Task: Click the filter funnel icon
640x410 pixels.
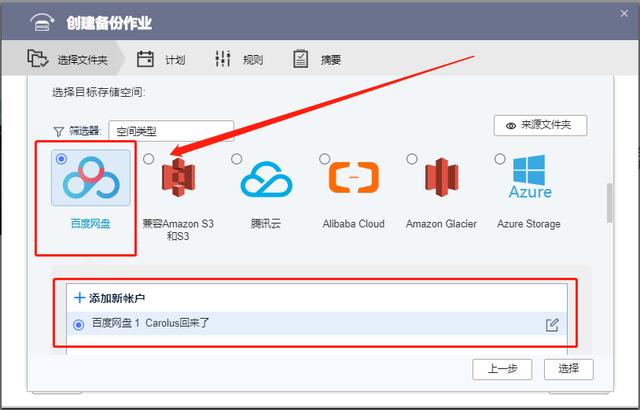Action: click(59, 131)
